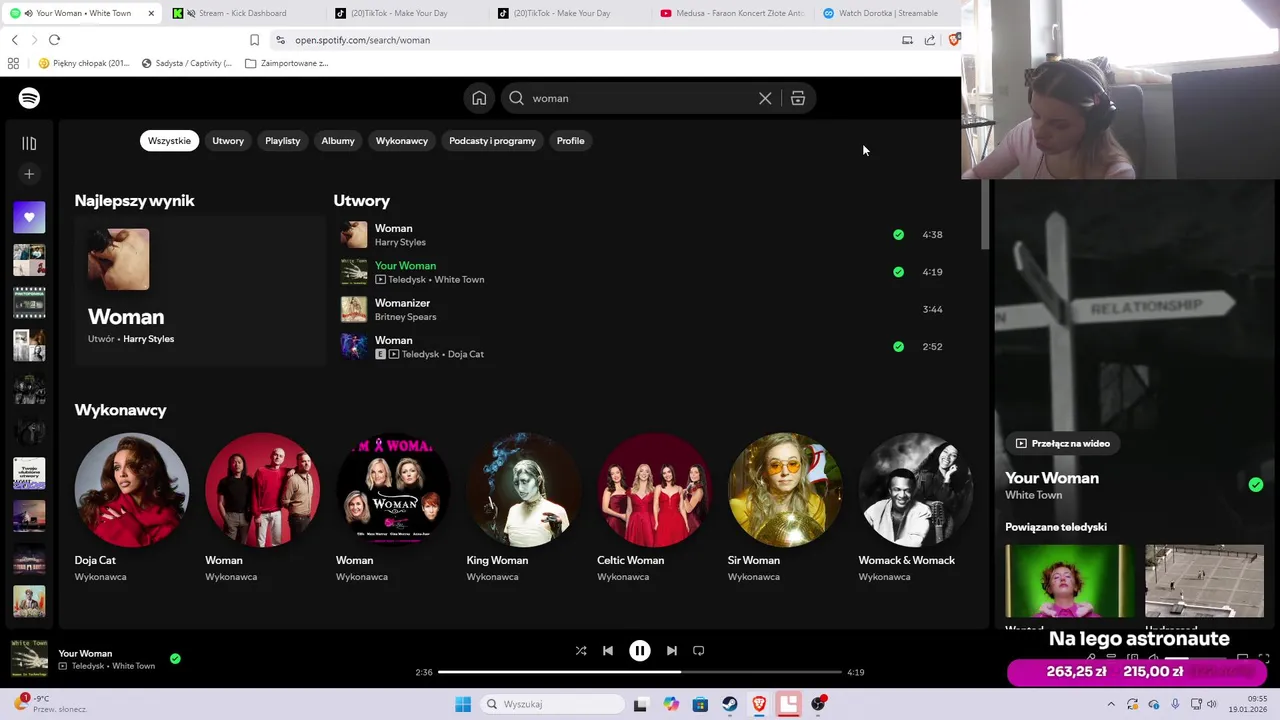Screen dimensions: 1280x720
Task: Open the Browse icon next to search
Action: point(798,98)
